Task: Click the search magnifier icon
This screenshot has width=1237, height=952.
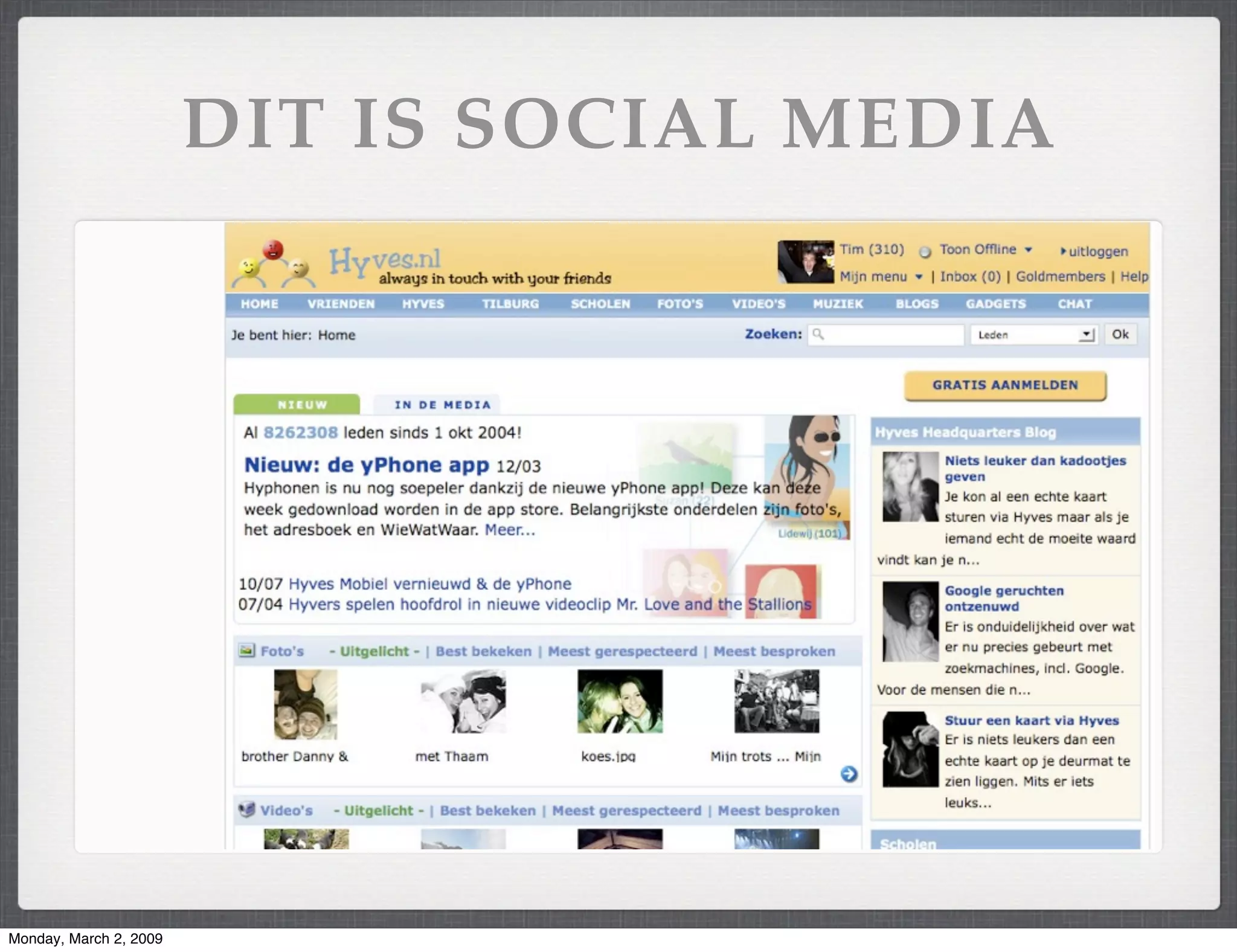Action: pyautogui.click(x=818, y=334)
